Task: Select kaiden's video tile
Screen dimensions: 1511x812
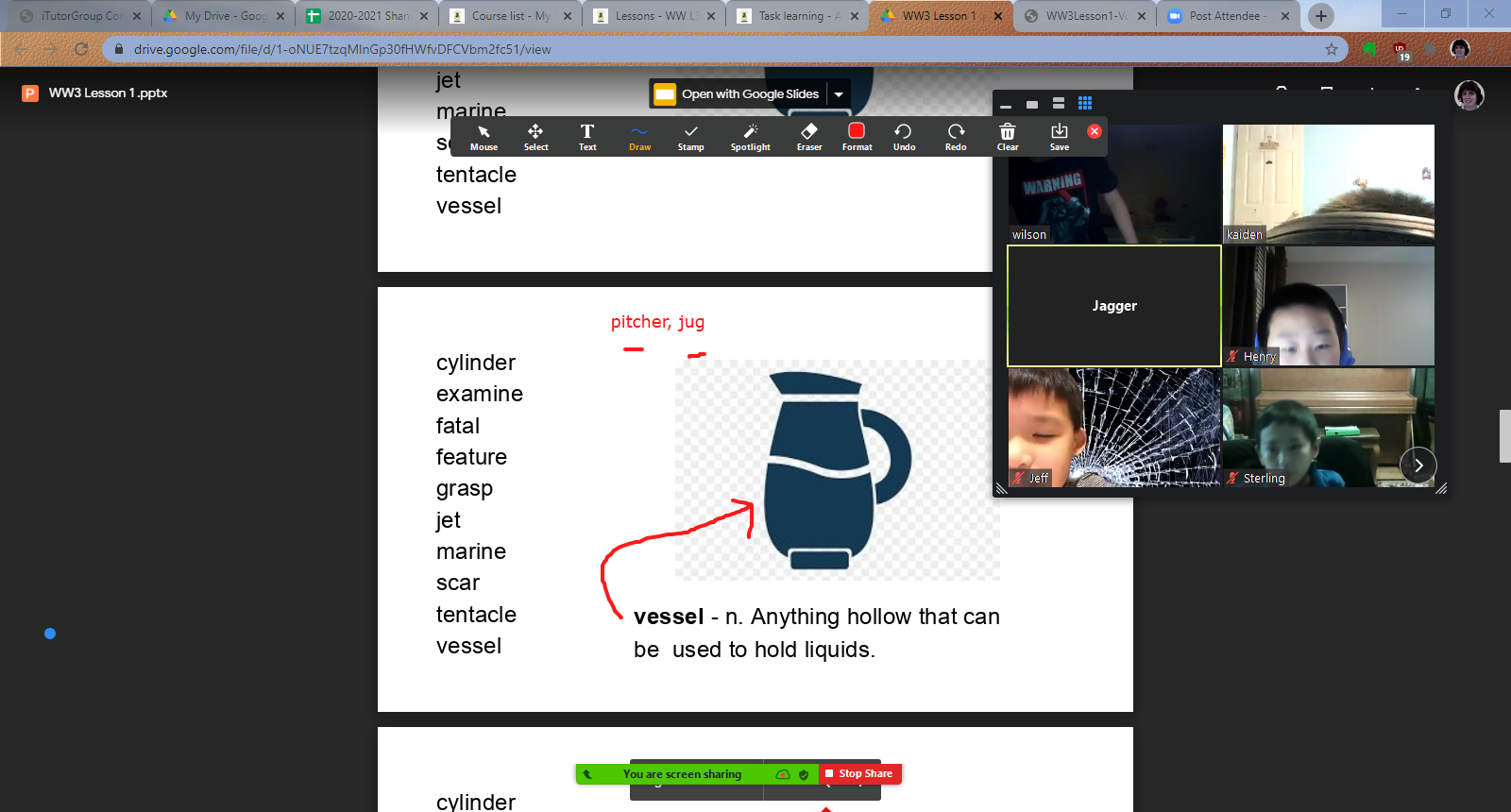Action: pos(1329,184)
